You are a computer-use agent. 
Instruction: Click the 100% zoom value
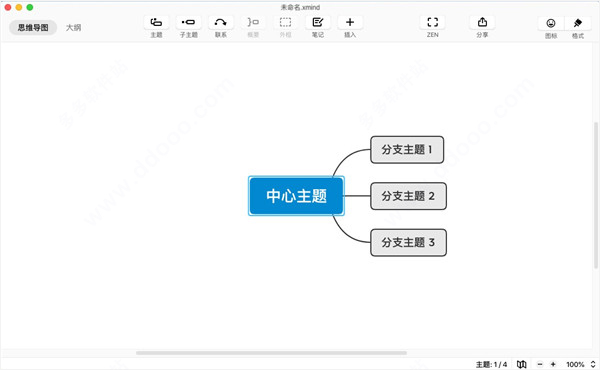pos(575,364)
